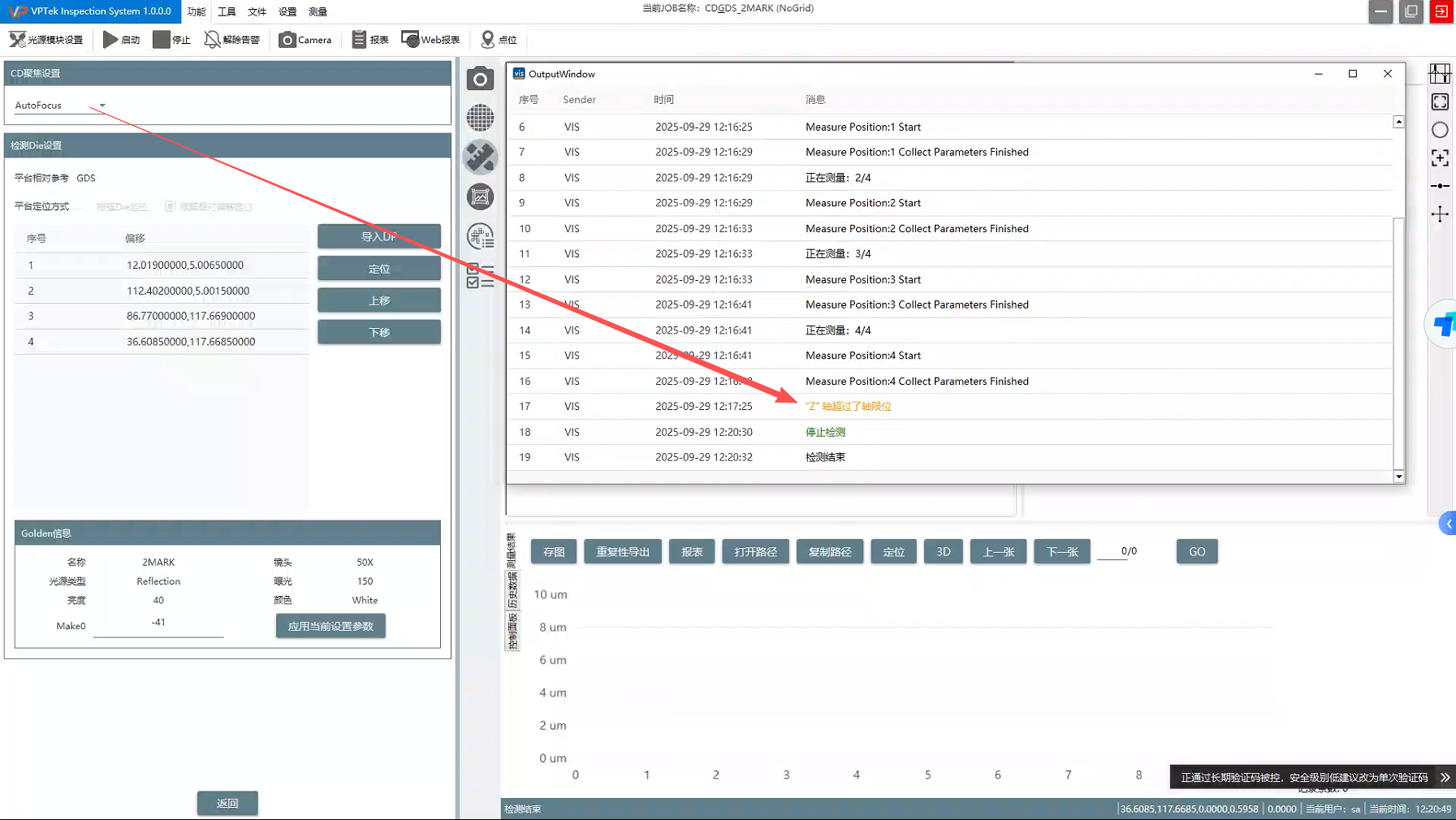The height and width of the screenshot is (820, 1456).
Task: Select the 根据相对偏移定位 radio option
Action: click(170, 206)
